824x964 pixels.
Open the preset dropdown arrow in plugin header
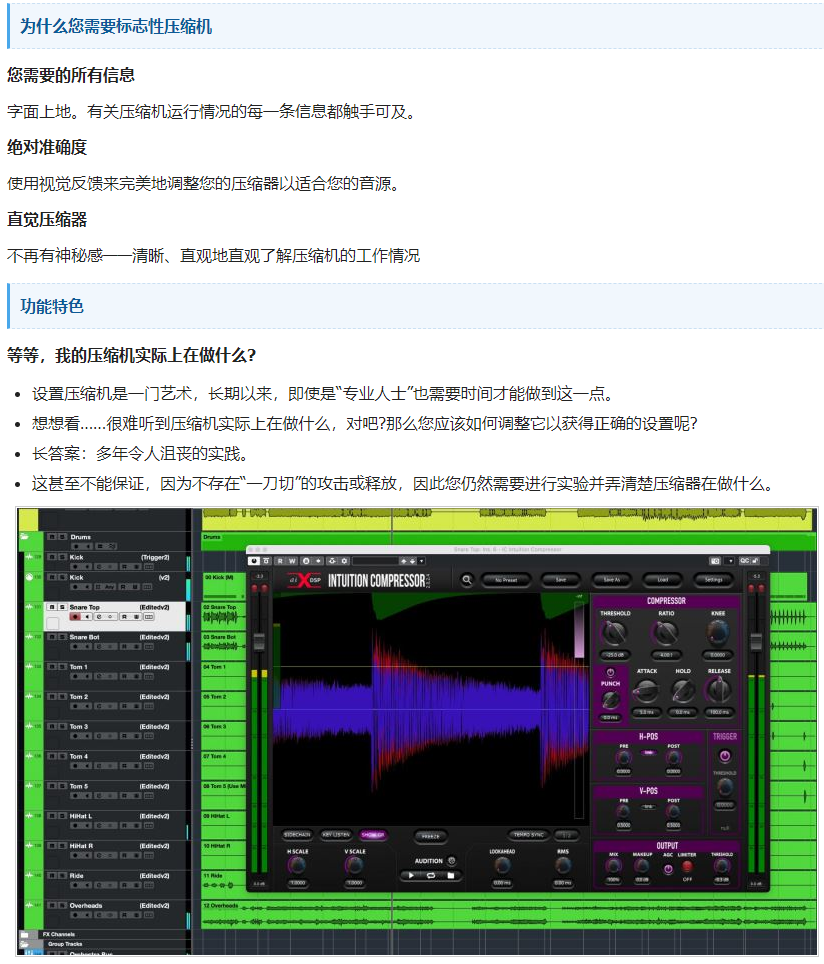tap(422, 561)
